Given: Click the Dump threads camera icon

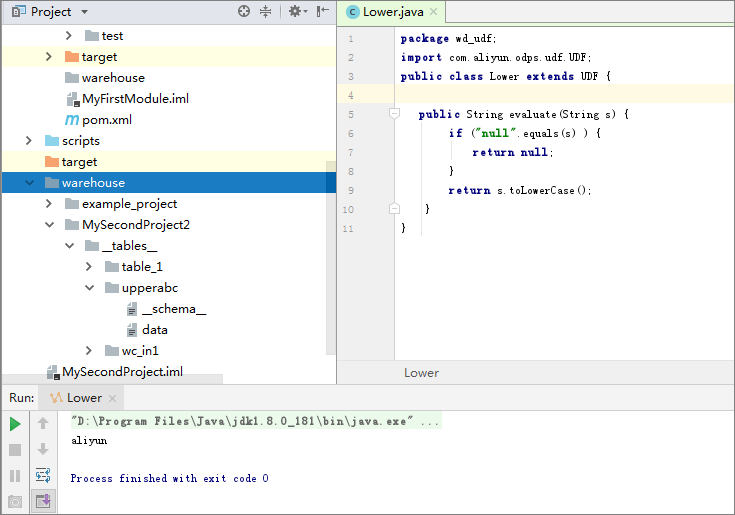Looking at the screenshot, I should 15,501.
